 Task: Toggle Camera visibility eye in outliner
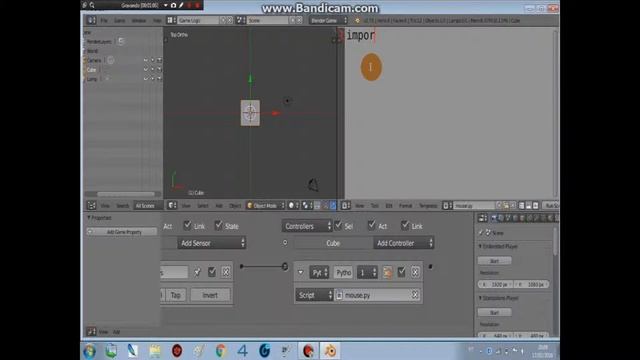pos(146,60)
